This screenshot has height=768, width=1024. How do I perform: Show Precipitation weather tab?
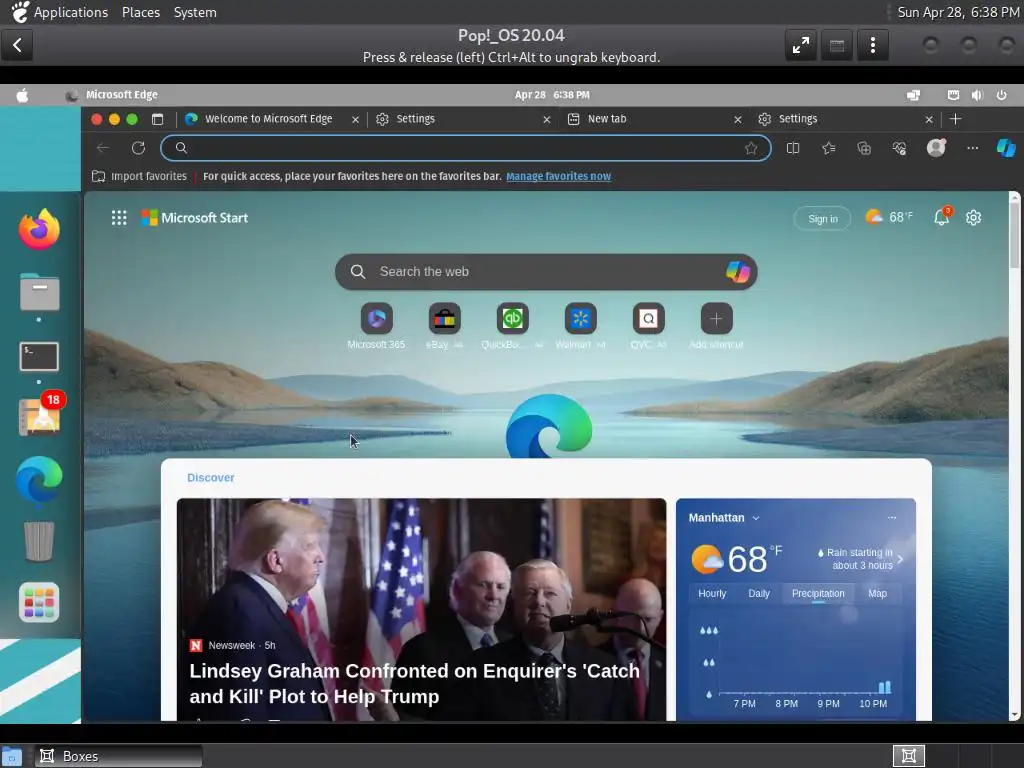[818, 594]
